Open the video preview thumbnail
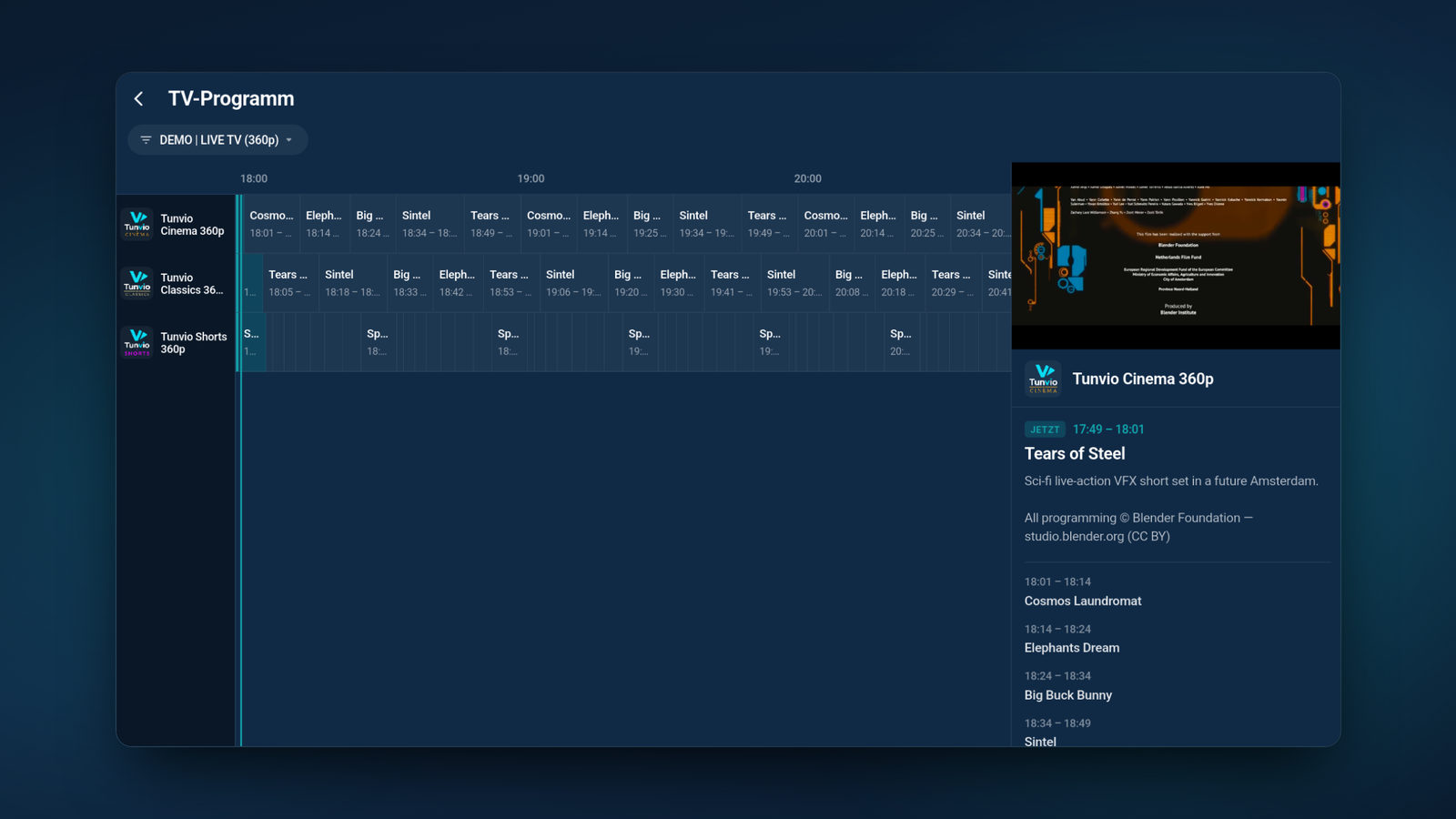The height and width of the screenshot is (819, 1456). 1176,256
